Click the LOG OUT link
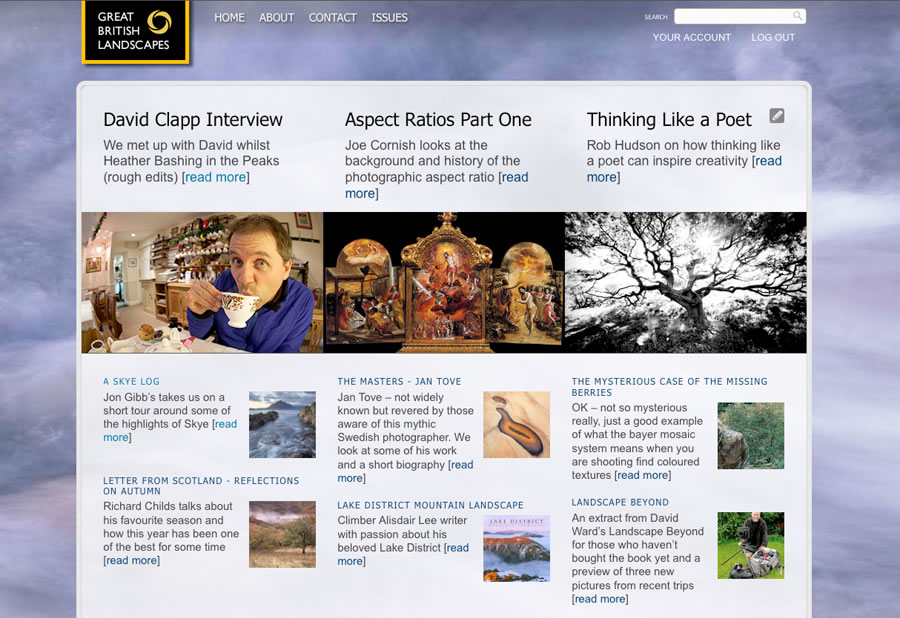This screenshot has height=618, width=900. click(773, 38)
